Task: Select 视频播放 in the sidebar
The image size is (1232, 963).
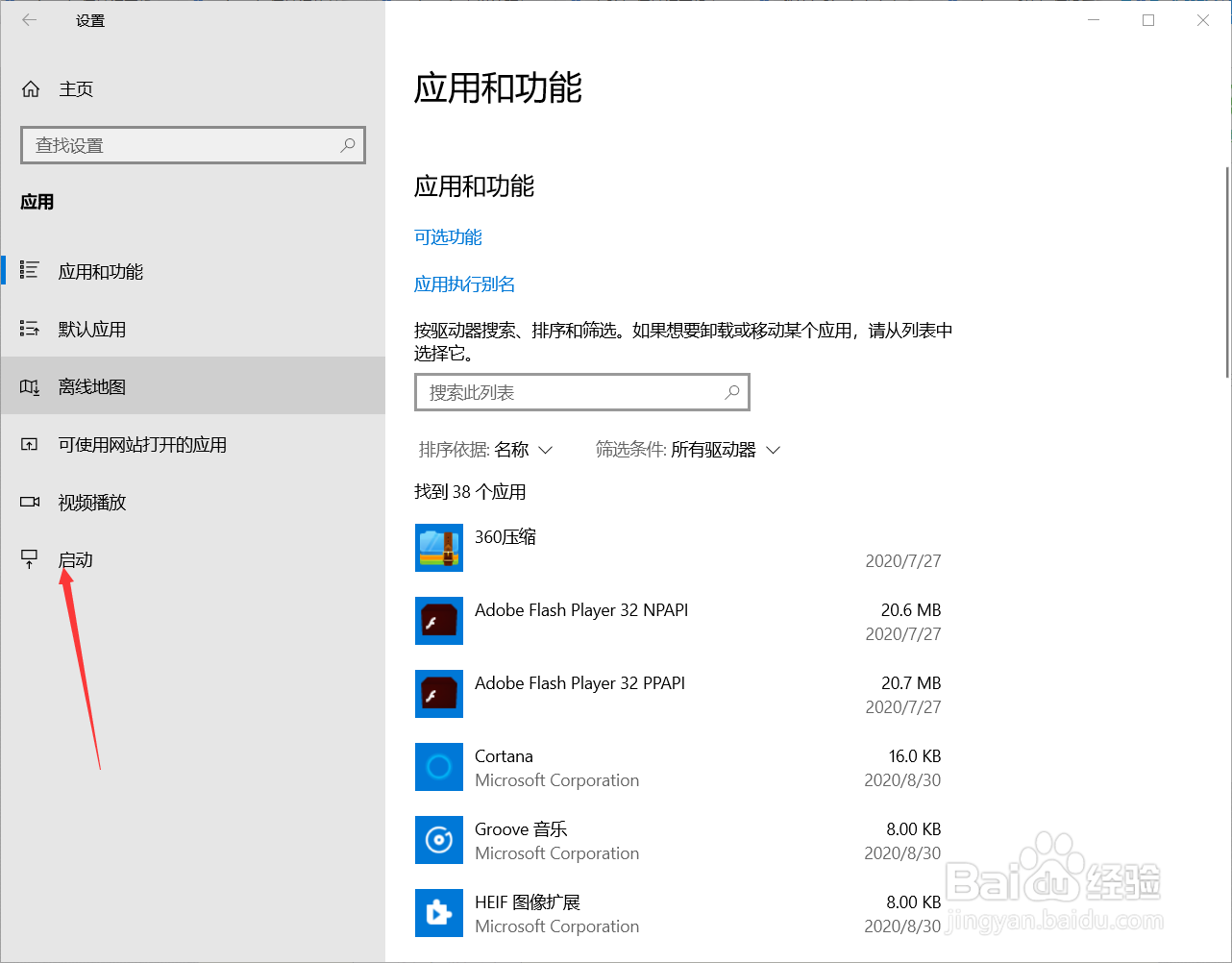Action: pyautogui.click(x=192, y=502)
